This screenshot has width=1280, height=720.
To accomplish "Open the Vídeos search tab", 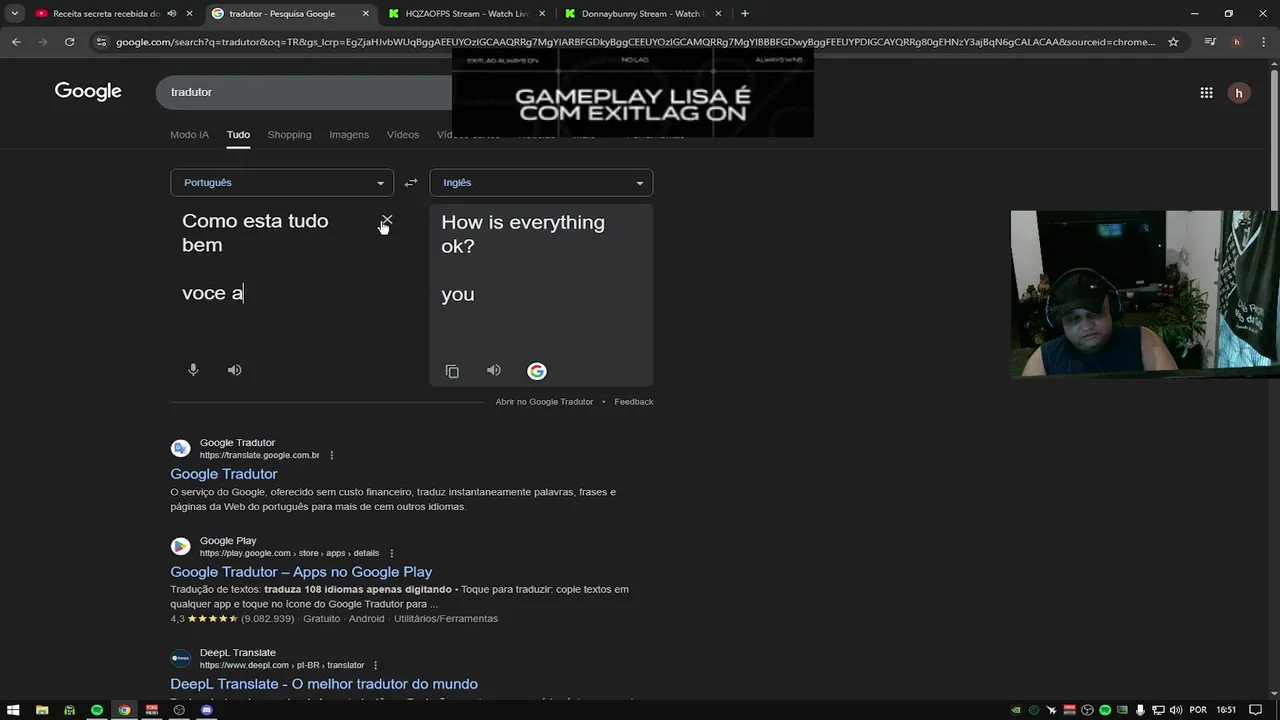I will pyautogui.click(x=403, y=135).
